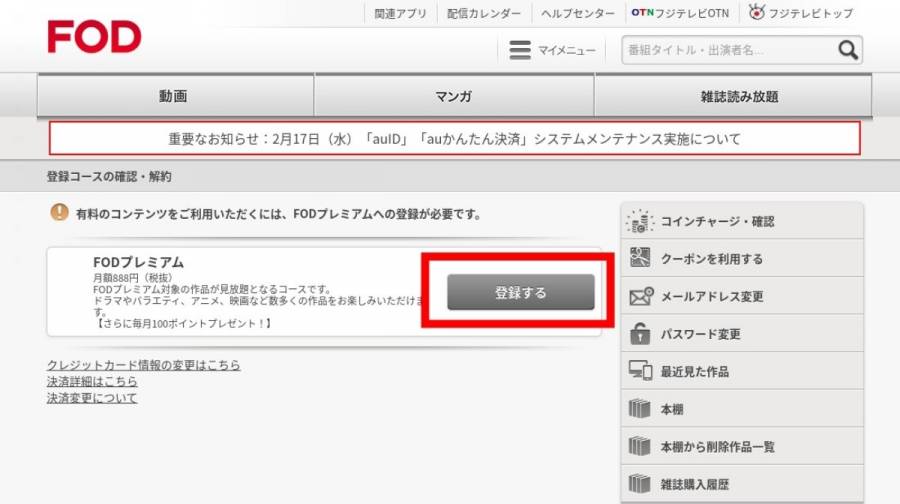Select 雑誌購入履歴 text in sidebar
Screen dimensions: 900x504
(695, 484)
